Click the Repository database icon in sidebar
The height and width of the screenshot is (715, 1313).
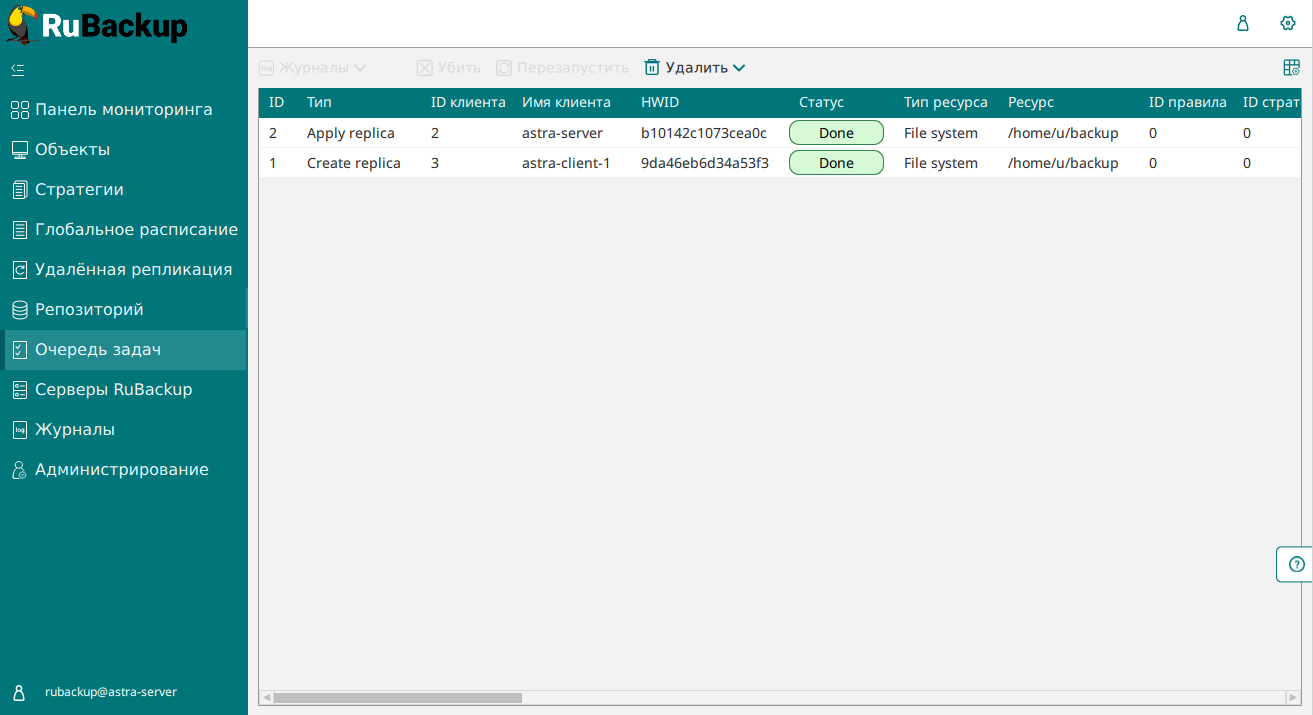19,310
